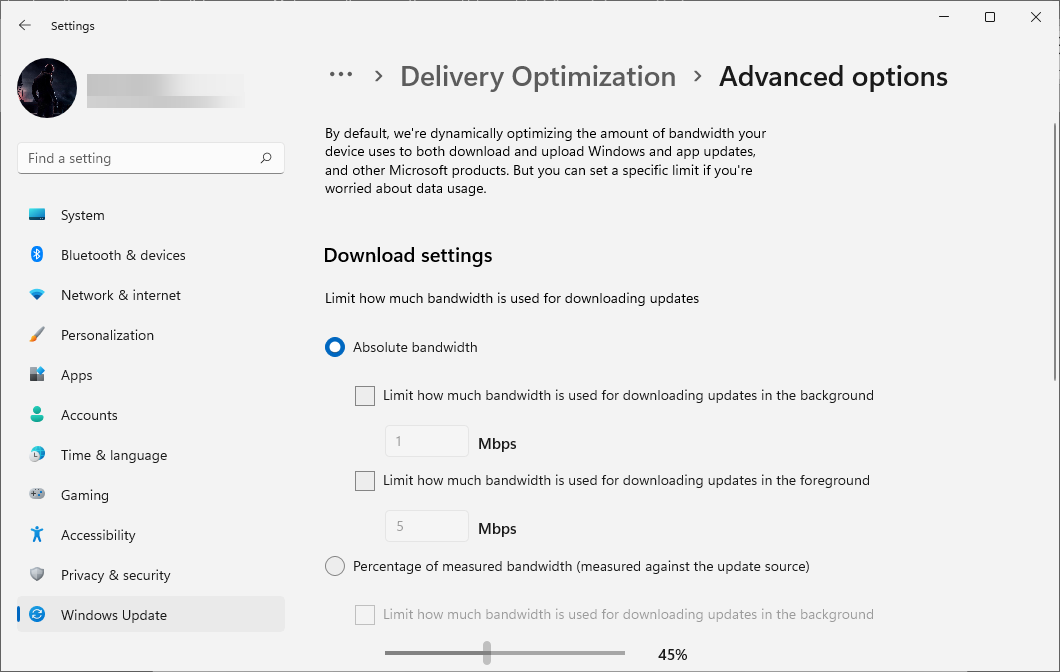
Task: Click the Bluetooth icon in sidebar
Action: pyautogui.click(x=37, y=254)
